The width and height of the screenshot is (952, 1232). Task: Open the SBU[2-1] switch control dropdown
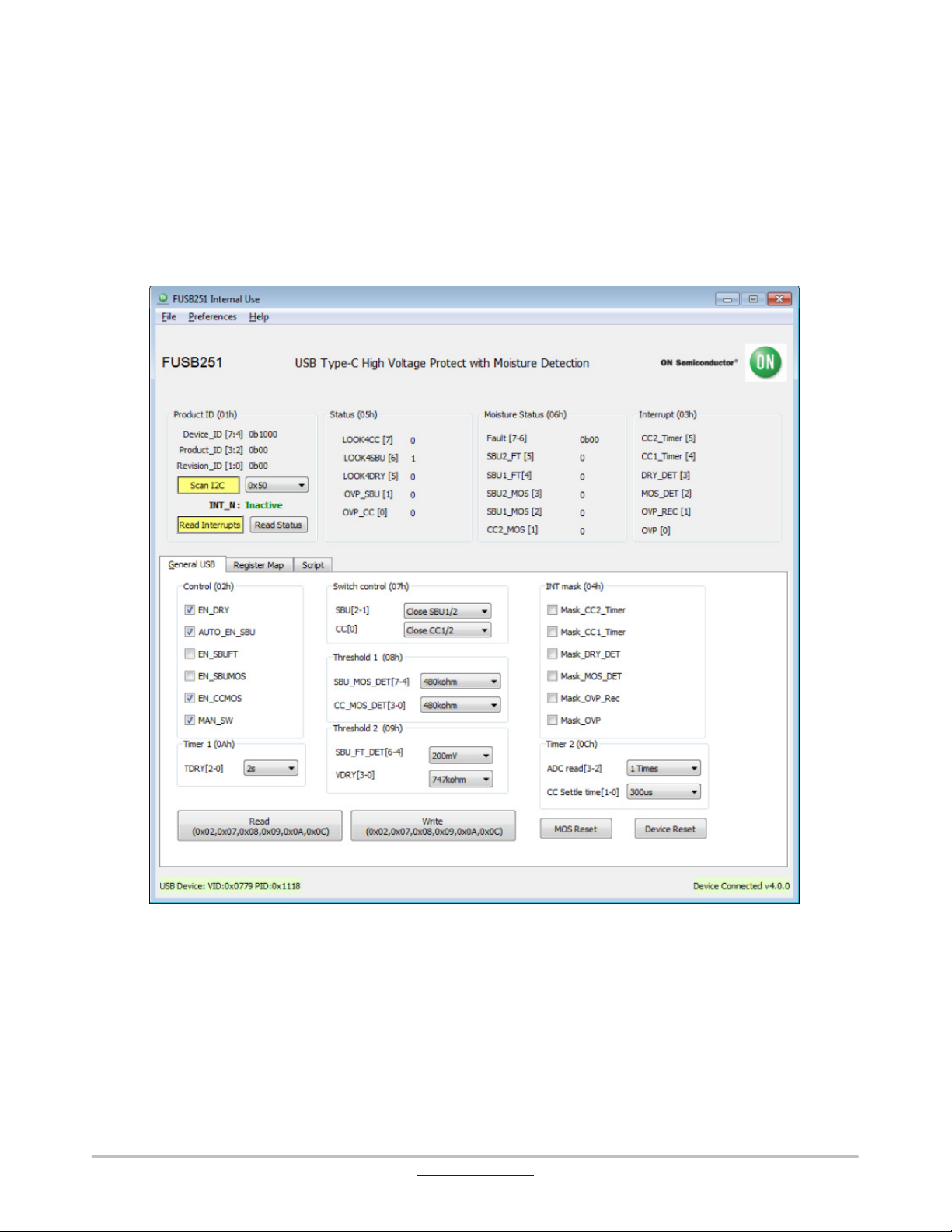click(x=447, y=612)
